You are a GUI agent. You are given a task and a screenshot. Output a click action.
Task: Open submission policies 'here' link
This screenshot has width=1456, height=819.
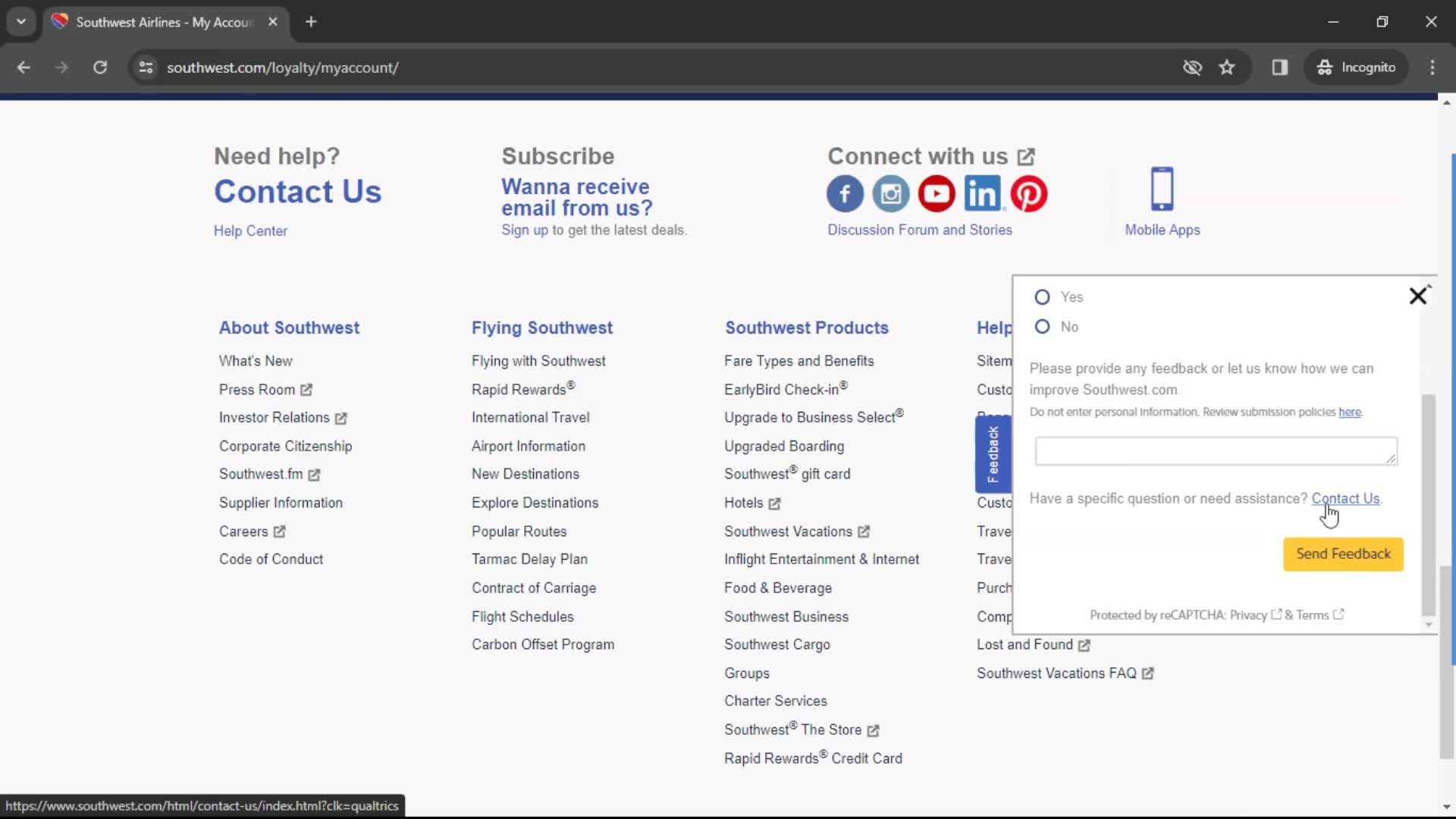coord(1350,413)
